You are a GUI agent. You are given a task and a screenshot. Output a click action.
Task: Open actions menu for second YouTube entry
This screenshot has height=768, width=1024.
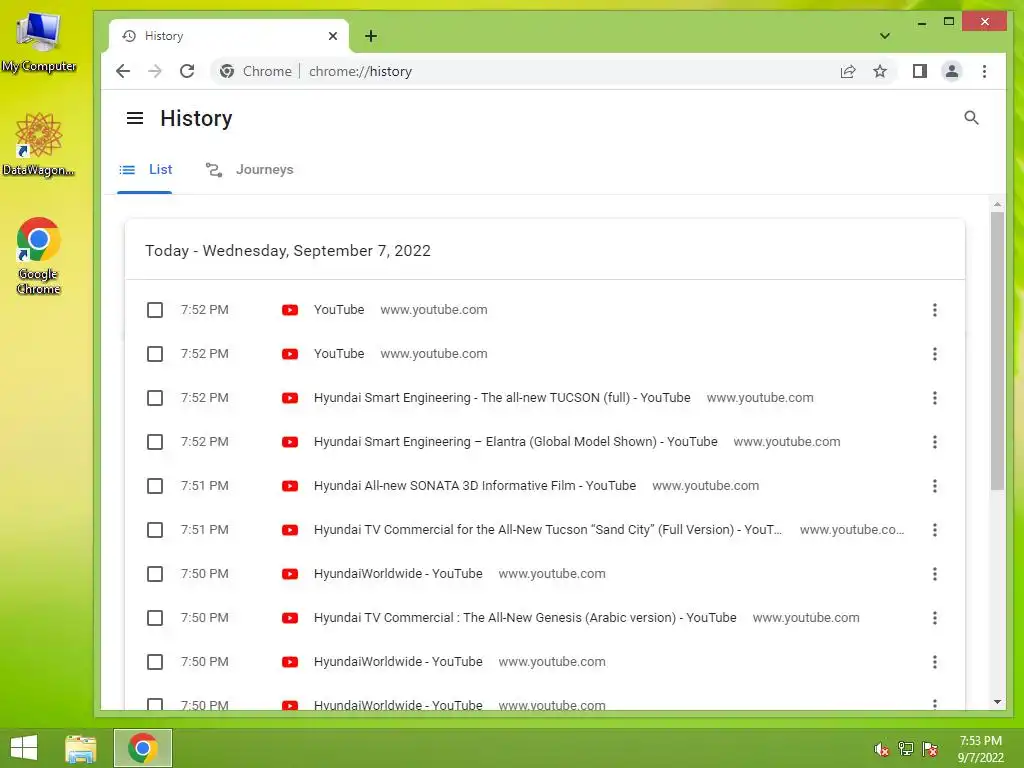pos(935,354)
